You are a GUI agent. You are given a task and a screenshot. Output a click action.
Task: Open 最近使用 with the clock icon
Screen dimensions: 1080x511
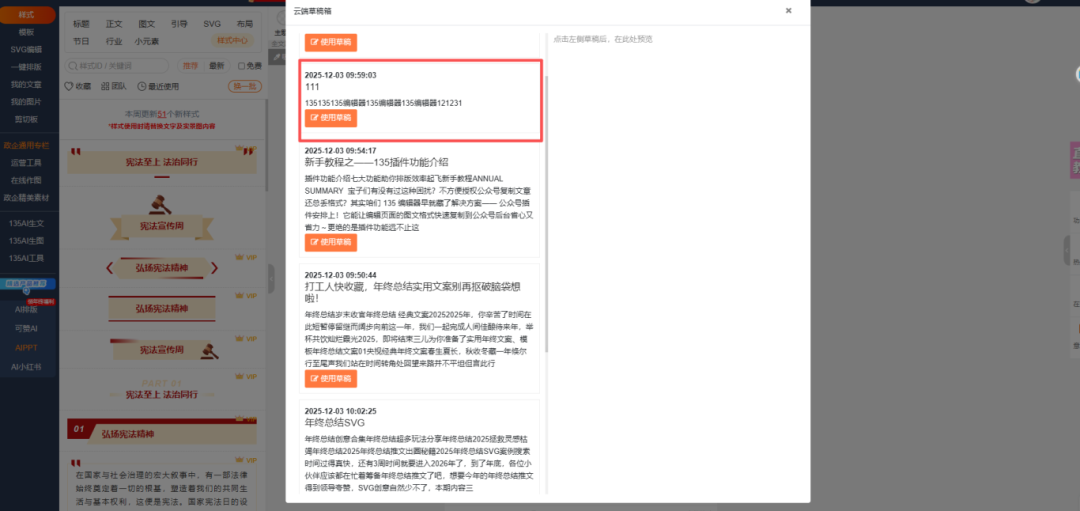point(158,86)
